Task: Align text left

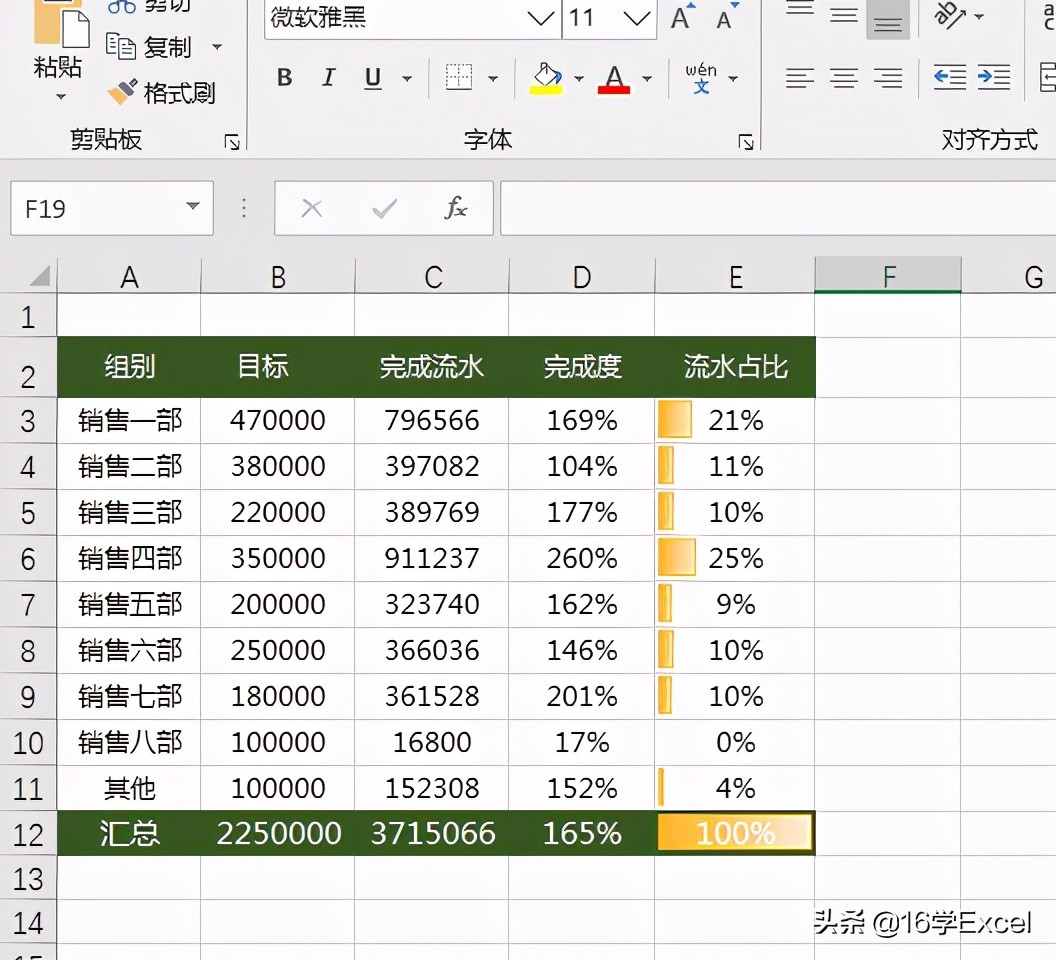Action: click(800, 78)
